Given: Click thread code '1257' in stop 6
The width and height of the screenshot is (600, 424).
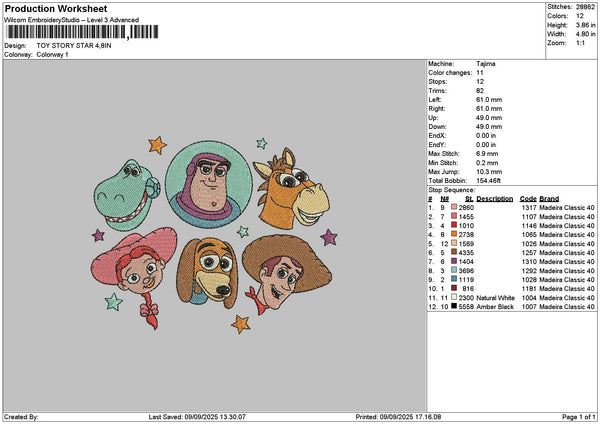Looking at the screenshot, I should [x=529, y=253].
